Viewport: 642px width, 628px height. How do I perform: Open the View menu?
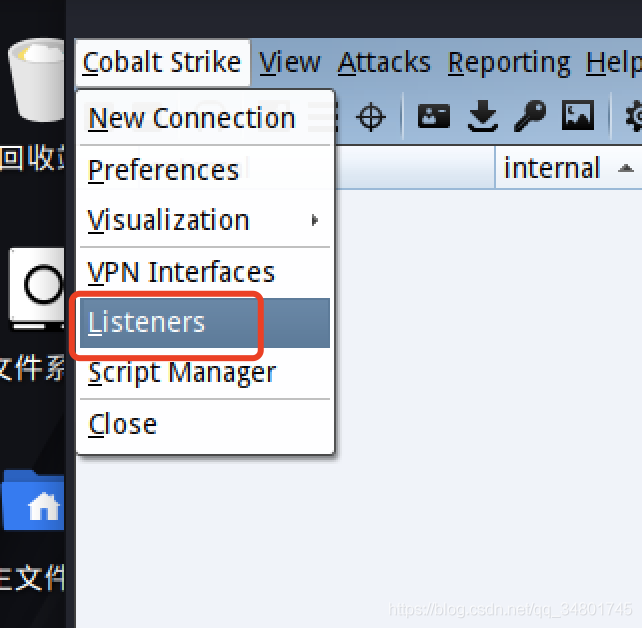(289, 63)
